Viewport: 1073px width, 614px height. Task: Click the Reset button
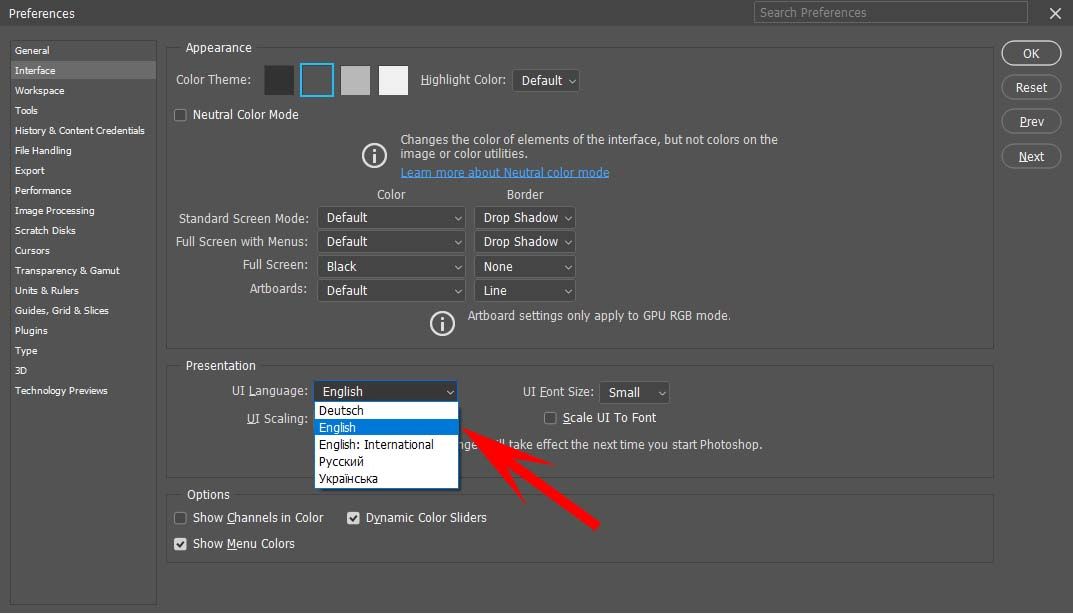click(x=1031, y=88)
